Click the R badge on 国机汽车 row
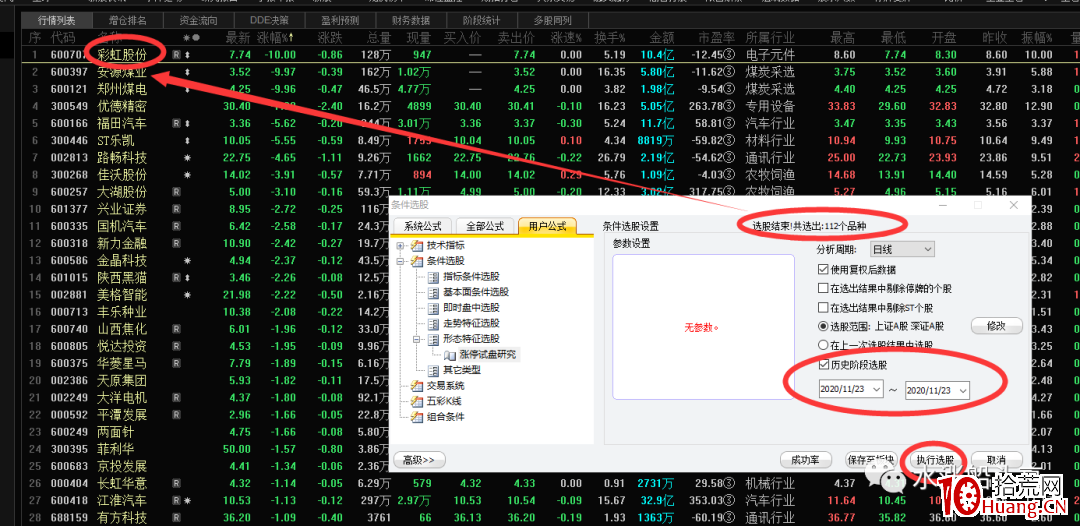1080x526 pixels. point(176,227)
